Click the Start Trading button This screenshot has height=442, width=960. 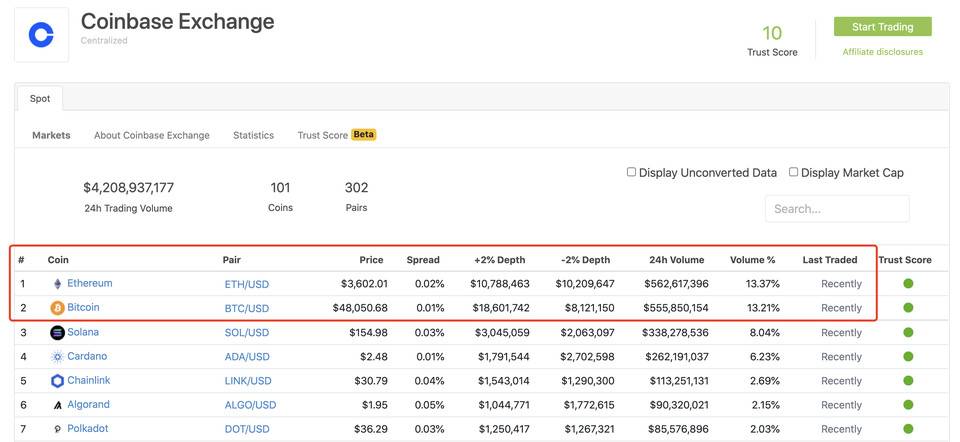[x=882, y=27]
